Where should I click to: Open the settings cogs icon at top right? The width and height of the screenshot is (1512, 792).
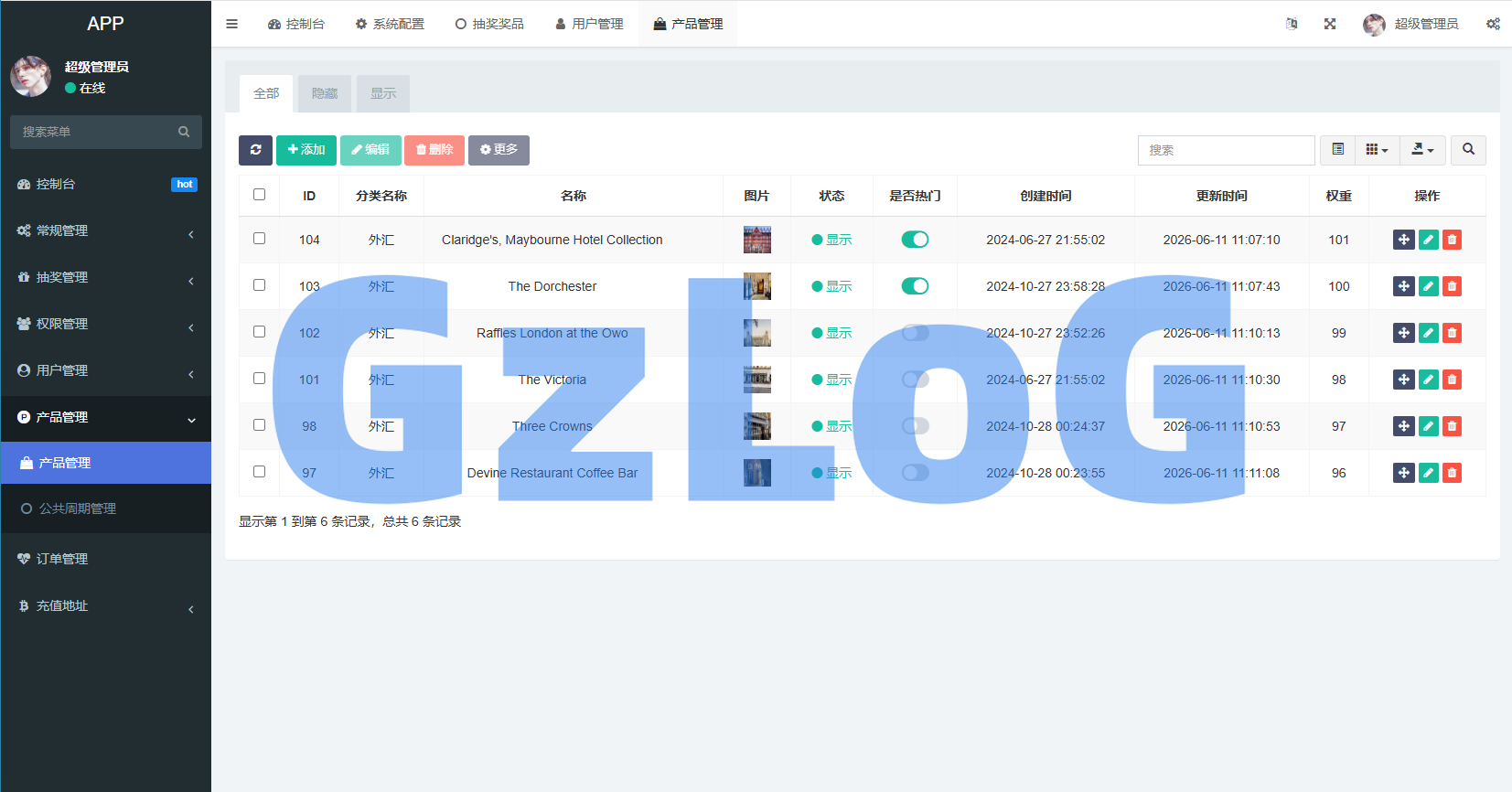(x=1493, y=24)
